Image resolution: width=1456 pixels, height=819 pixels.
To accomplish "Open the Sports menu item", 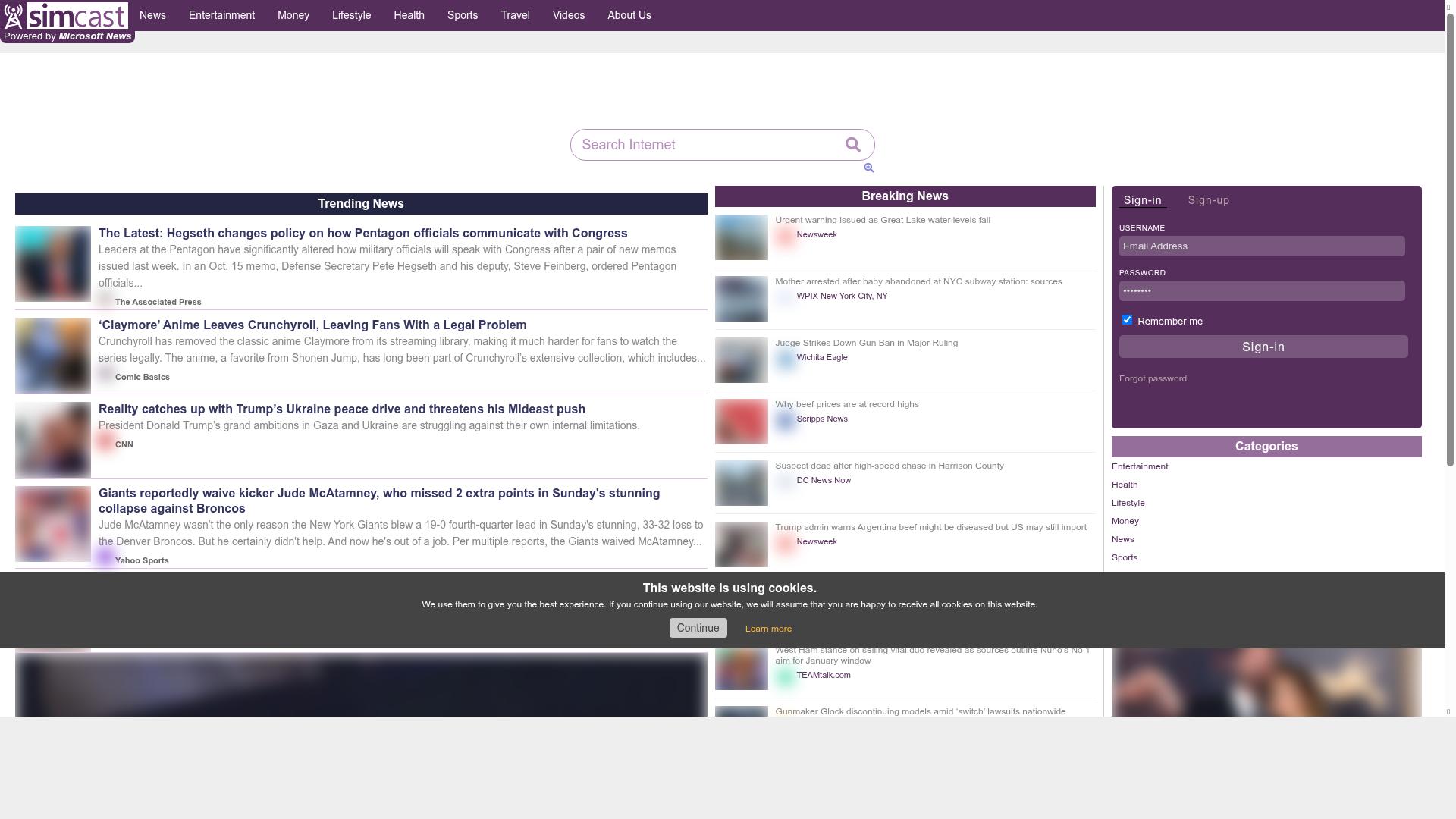I will pos(462,15).
